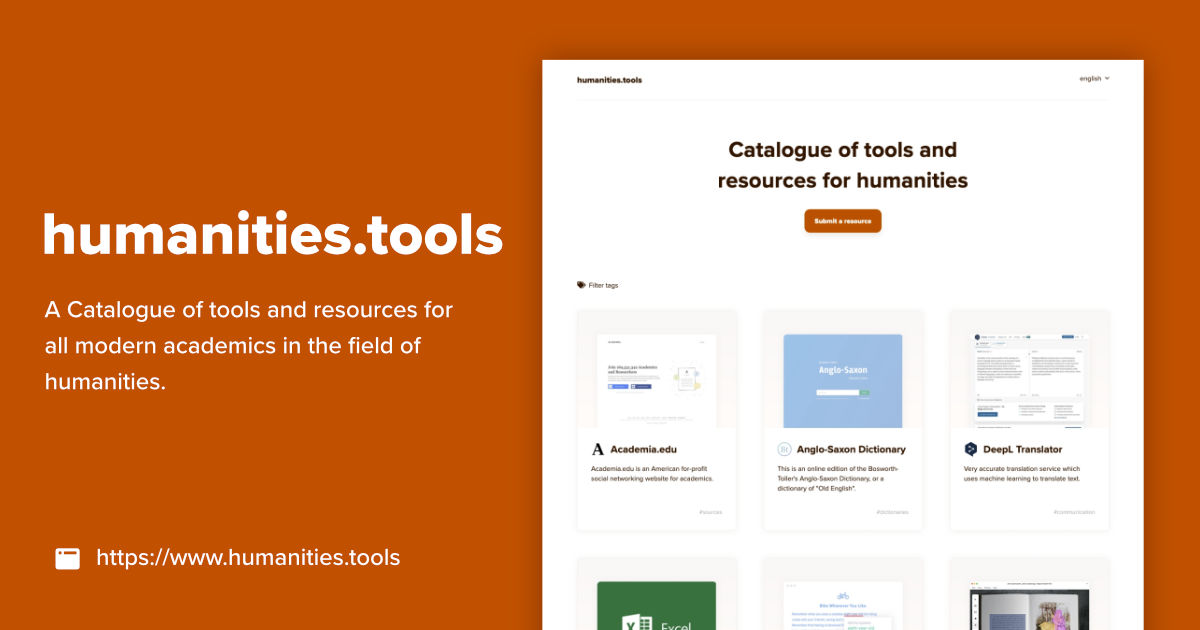
Task: Click the browser icon next to the URL
Action: (x=67, y=557)
